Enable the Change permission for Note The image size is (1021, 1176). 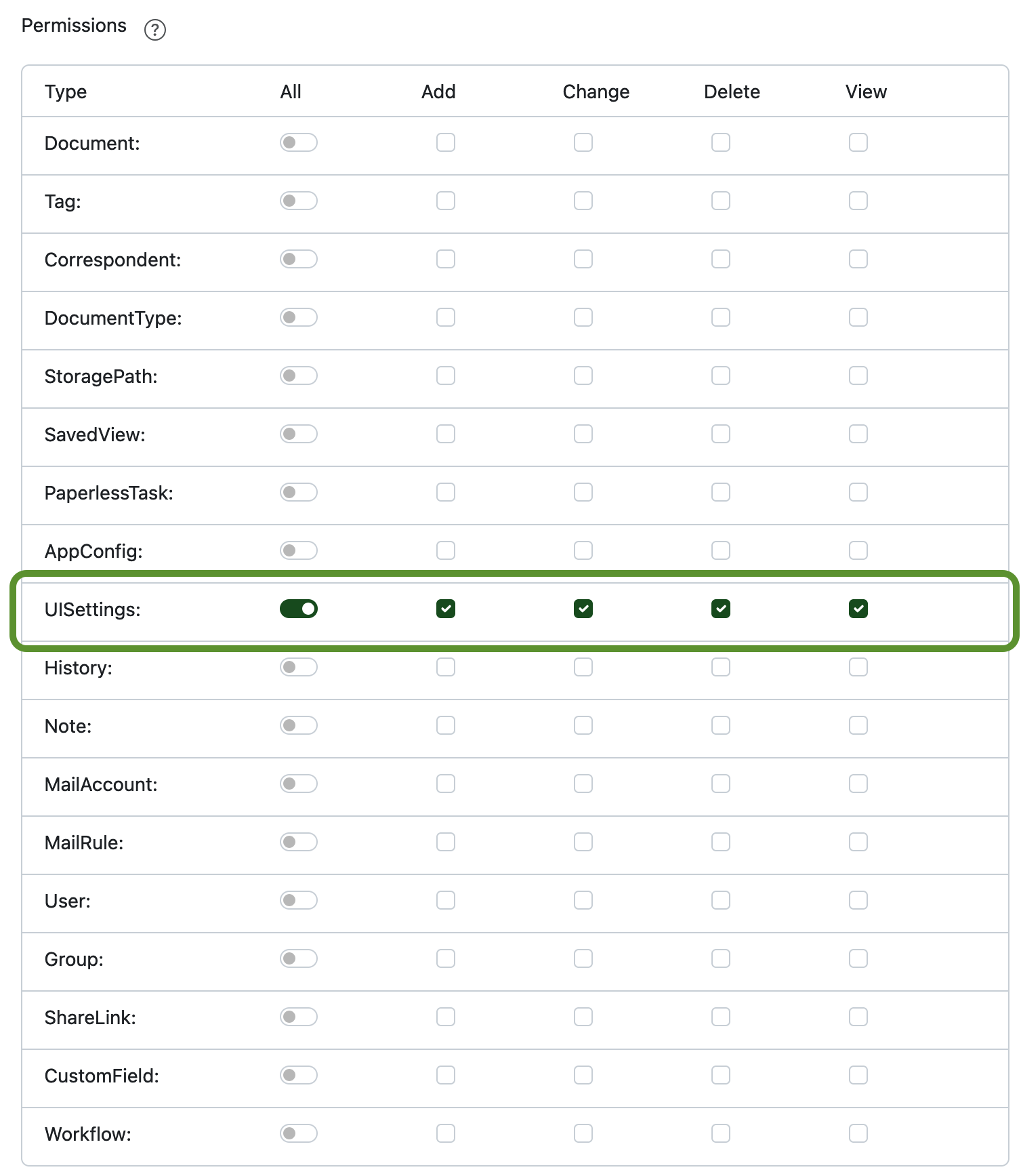[x=583, y=725]
